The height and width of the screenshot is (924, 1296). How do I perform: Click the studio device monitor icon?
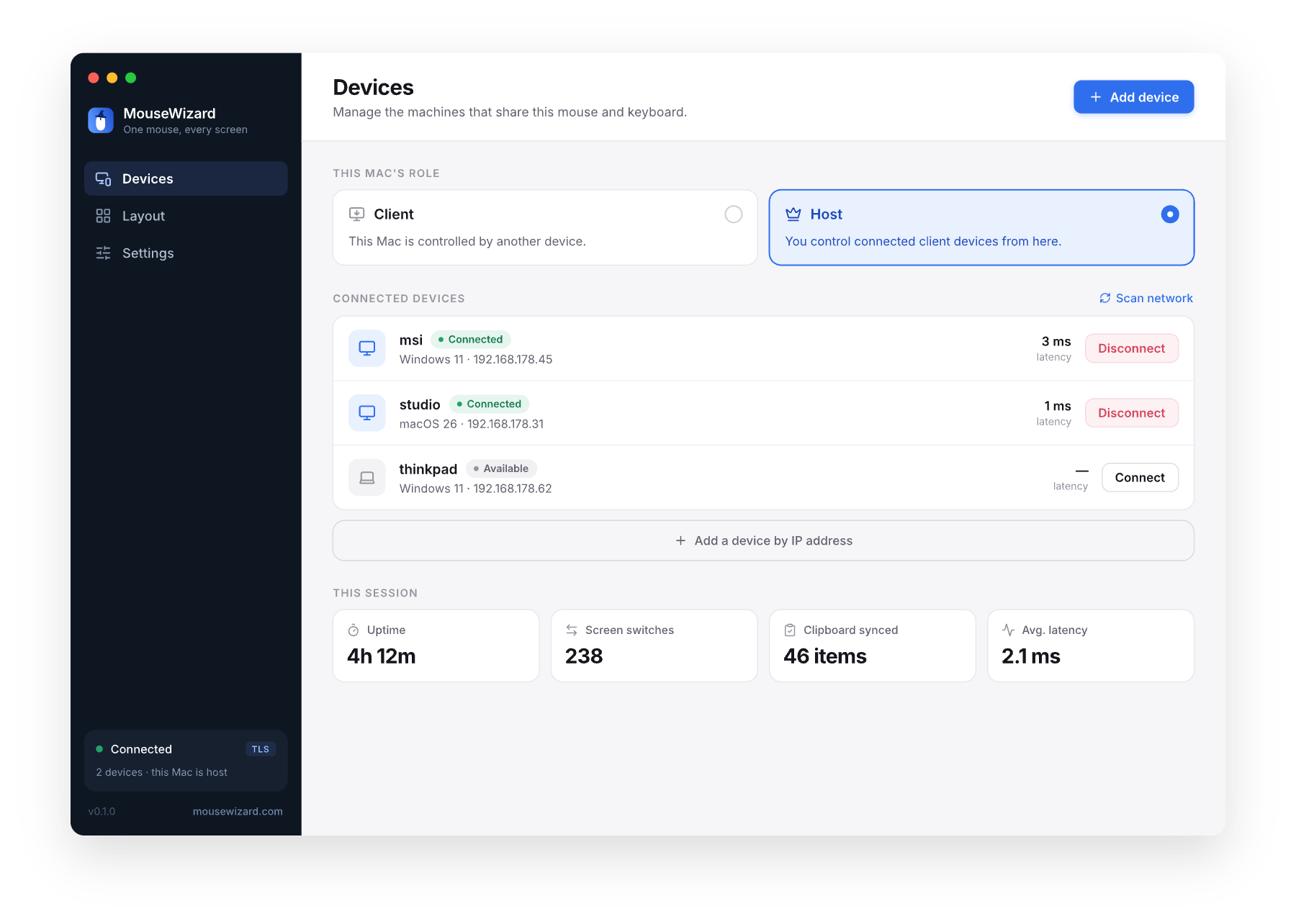tap(367, 413)
